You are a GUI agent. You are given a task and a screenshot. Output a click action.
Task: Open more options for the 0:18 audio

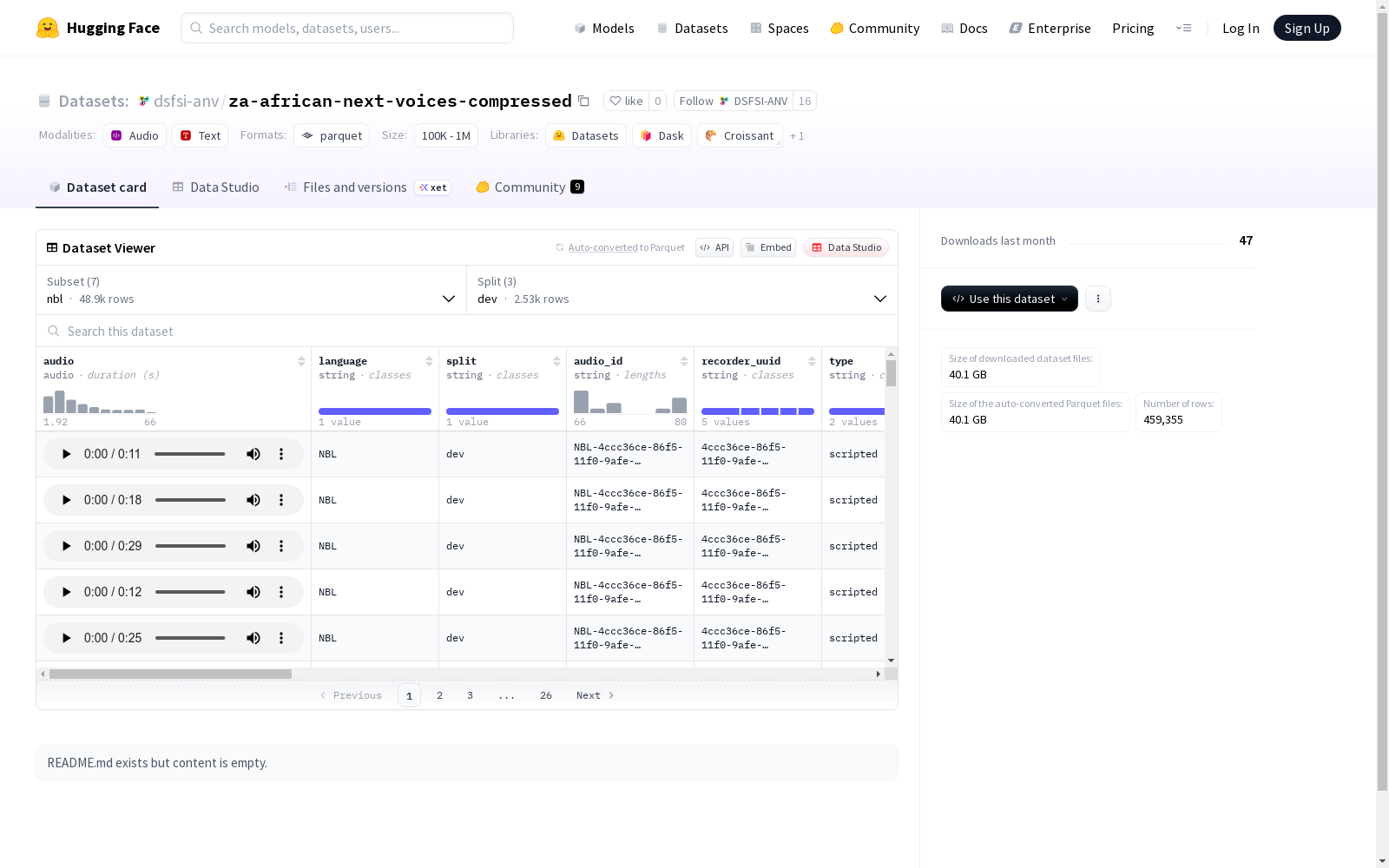click(281, 500)
